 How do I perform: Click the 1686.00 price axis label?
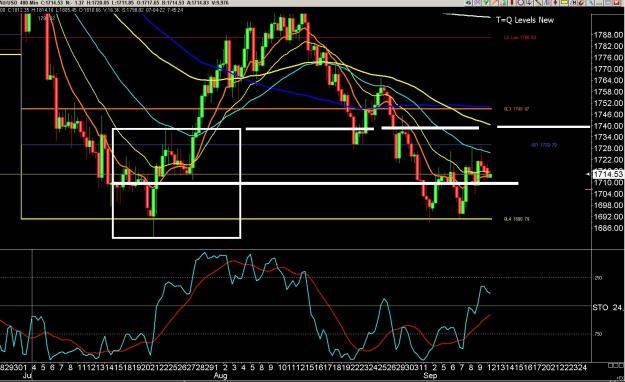pyautogui.click(x=609, y=228)
